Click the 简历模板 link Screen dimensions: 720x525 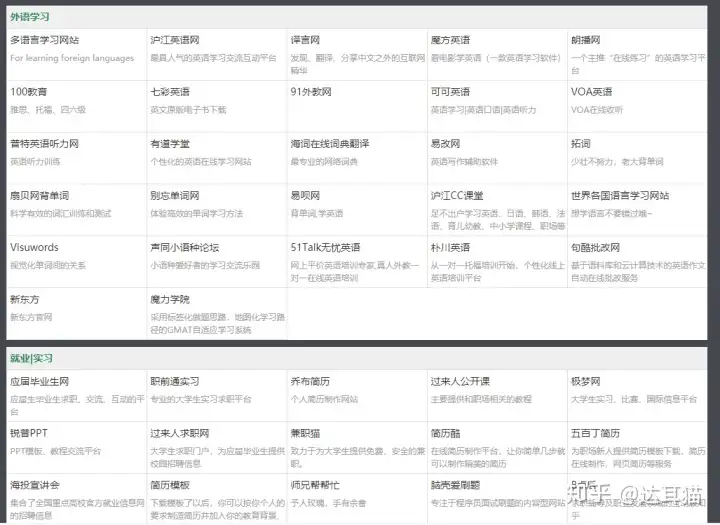[170, 485]
